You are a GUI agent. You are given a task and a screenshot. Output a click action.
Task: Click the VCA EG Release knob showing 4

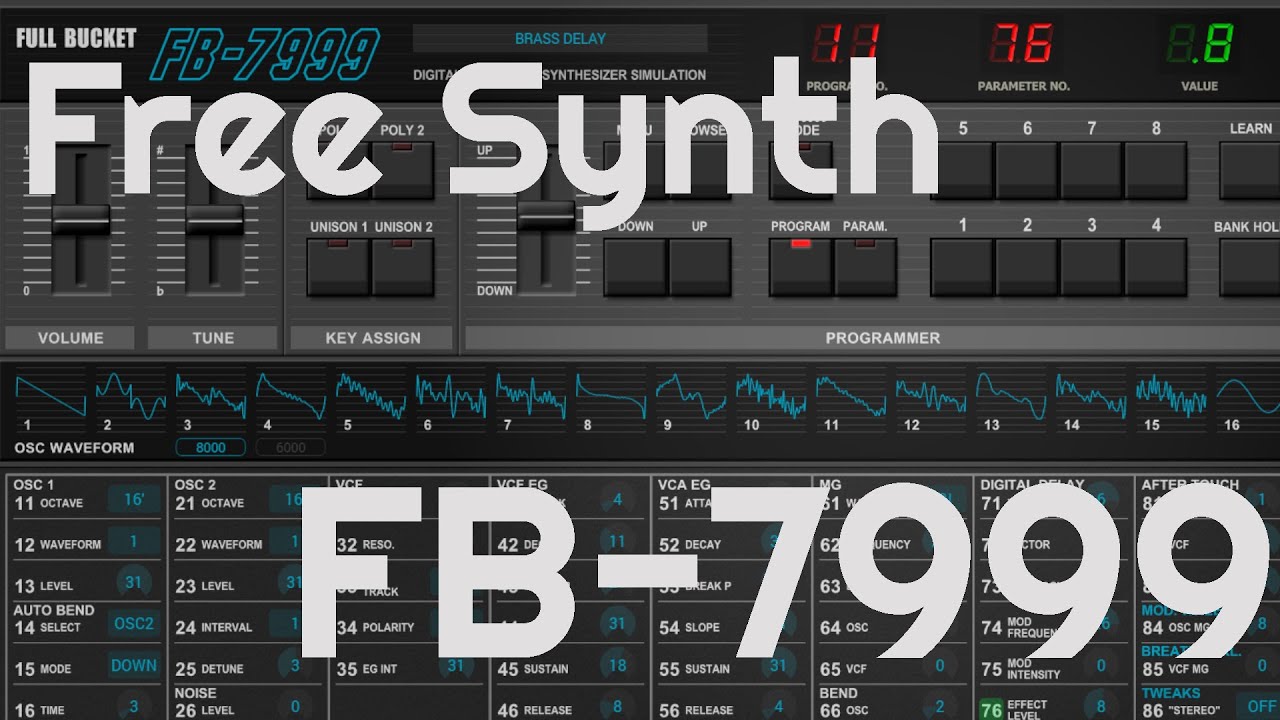(x=778, y=706)
